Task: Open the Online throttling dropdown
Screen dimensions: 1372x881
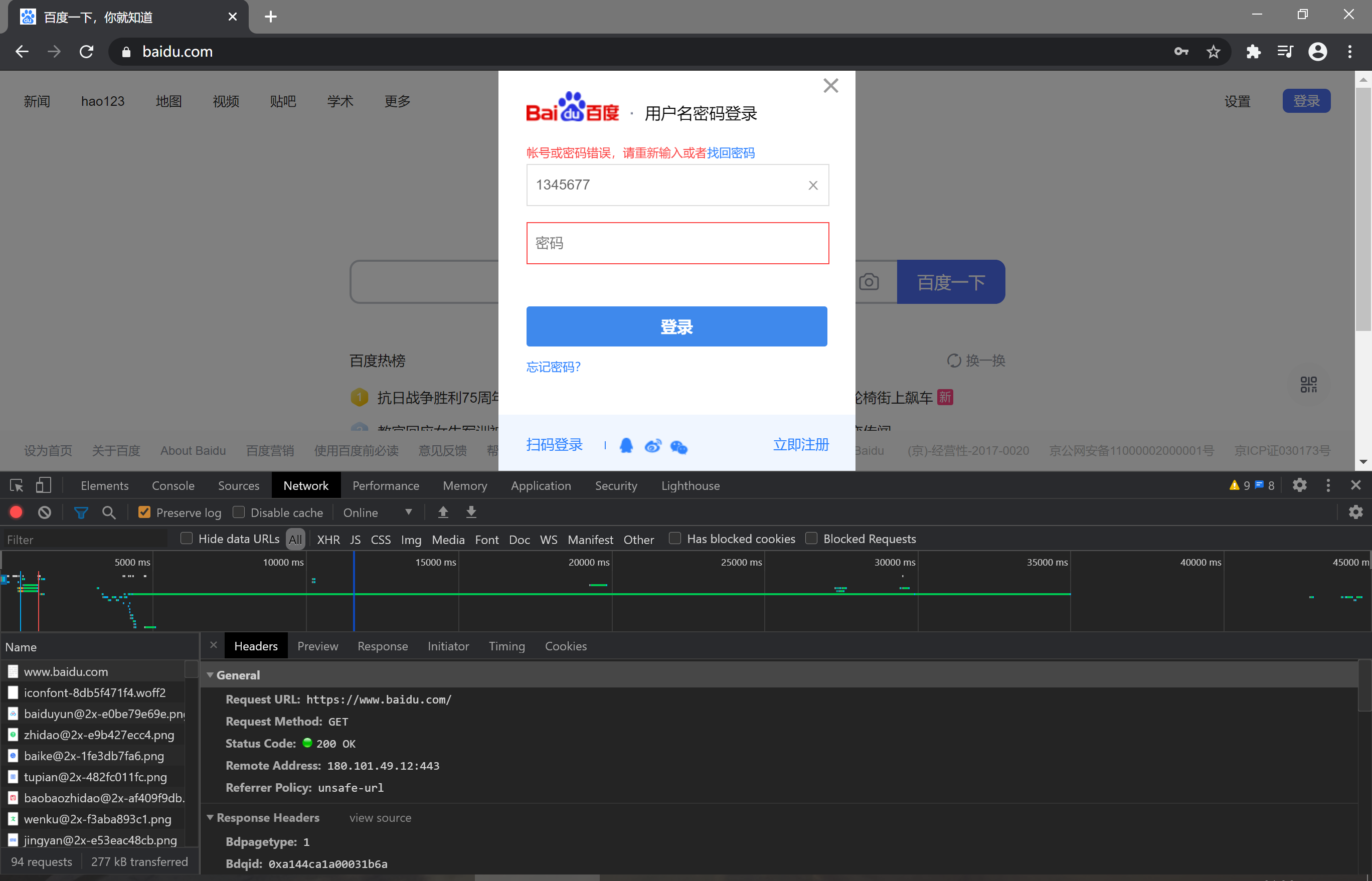Action: click(x=378, y=512)
